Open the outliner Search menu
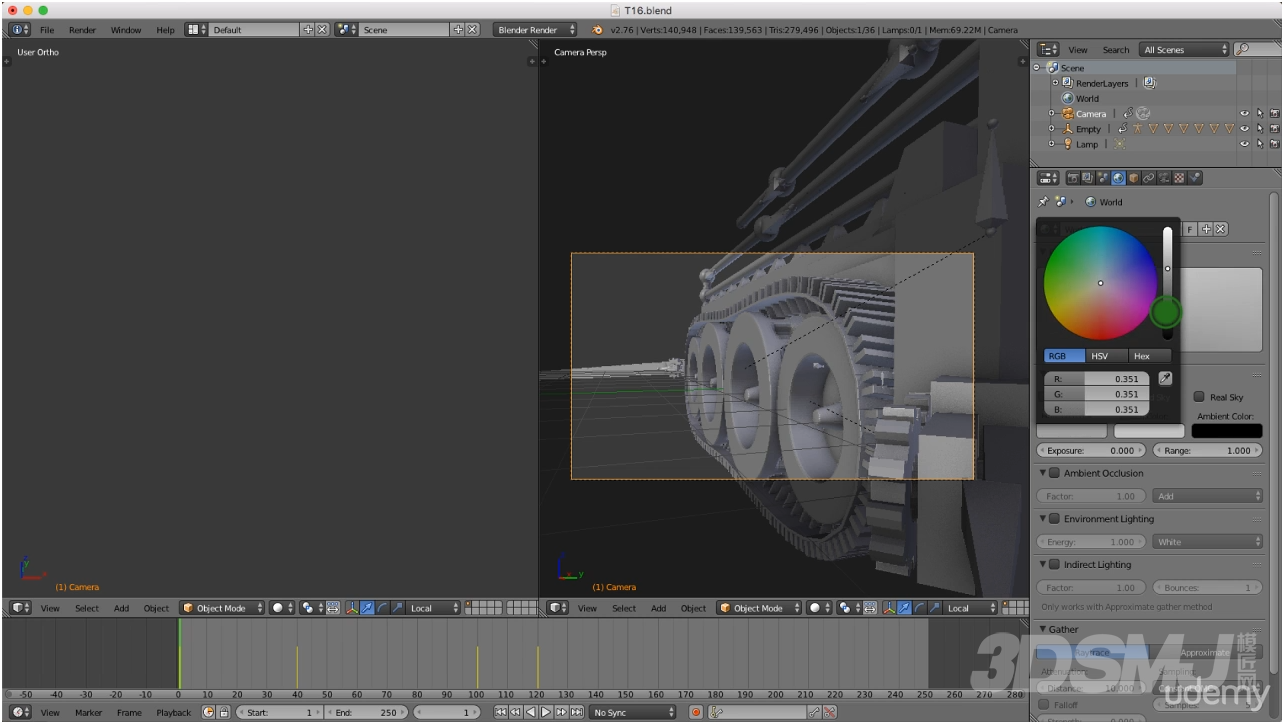The image size is (1284, 724). coord(1116,49)
